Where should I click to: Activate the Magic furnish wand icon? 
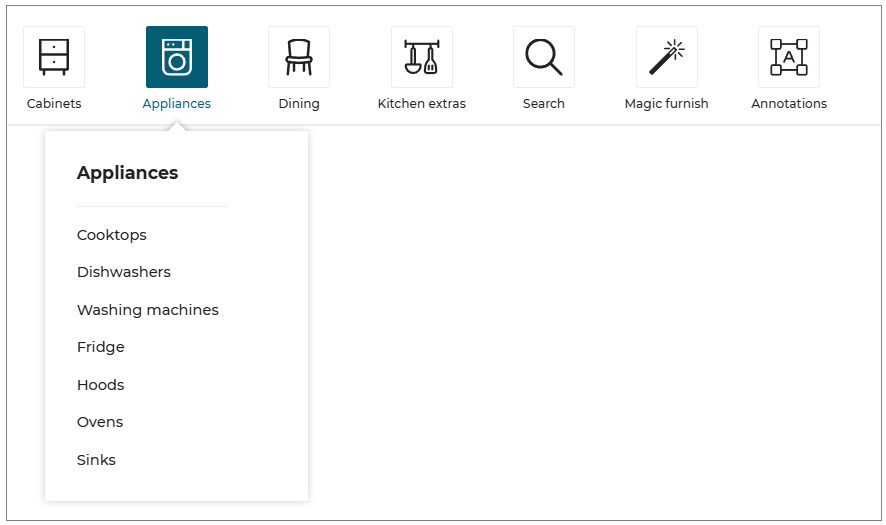(666, 57)
